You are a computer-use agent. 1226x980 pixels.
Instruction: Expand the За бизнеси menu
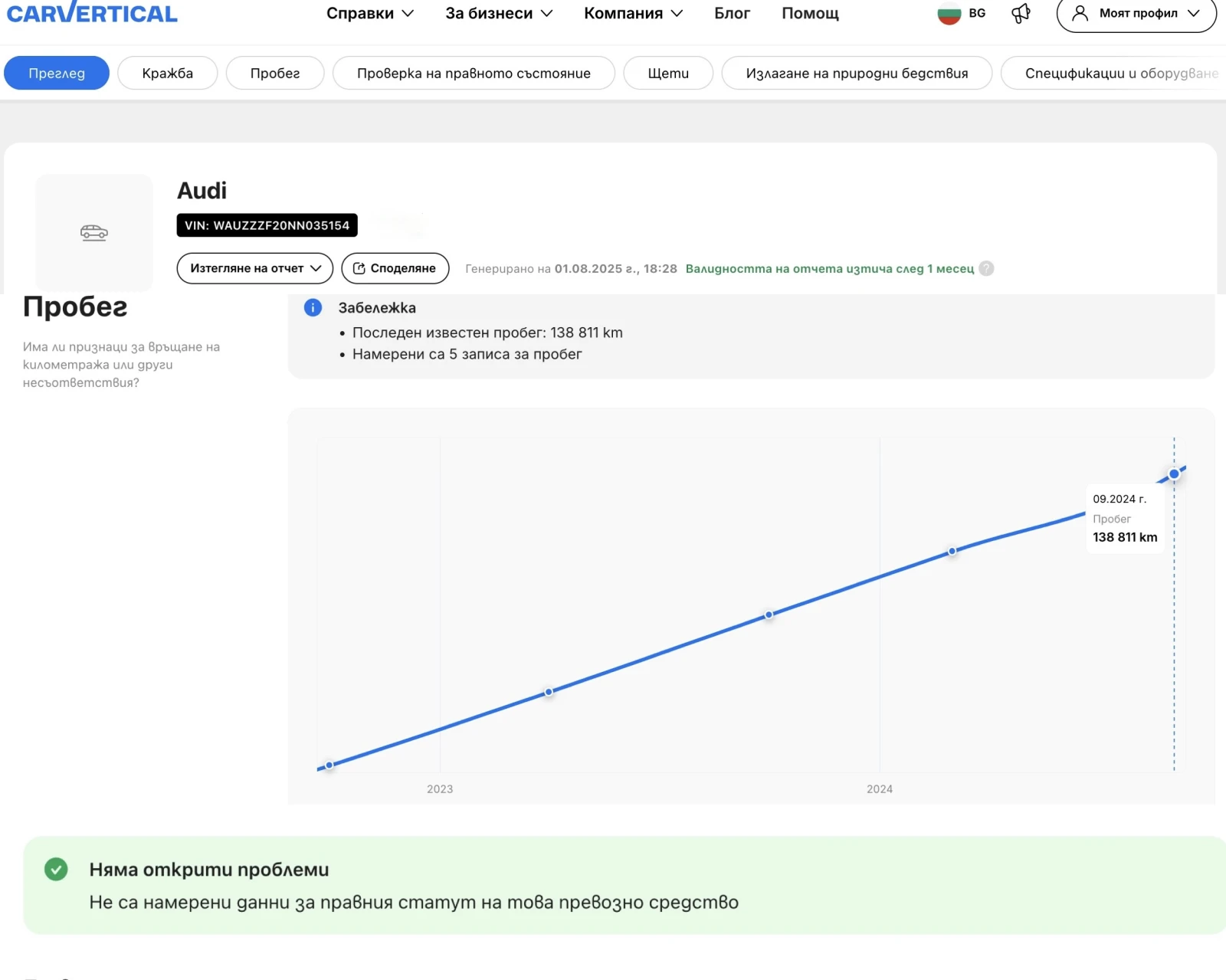499,14
